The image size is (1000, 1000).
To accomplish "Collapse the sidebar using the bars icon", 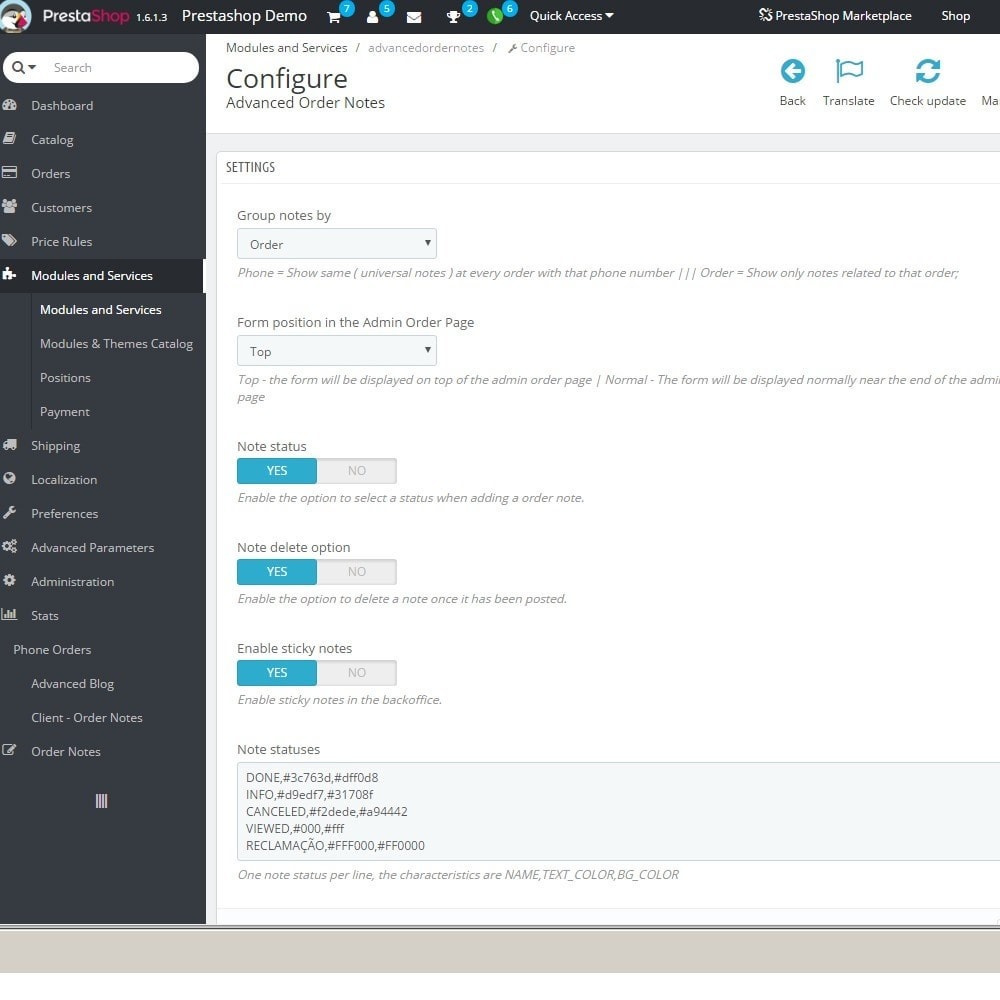I will (101, 801).
